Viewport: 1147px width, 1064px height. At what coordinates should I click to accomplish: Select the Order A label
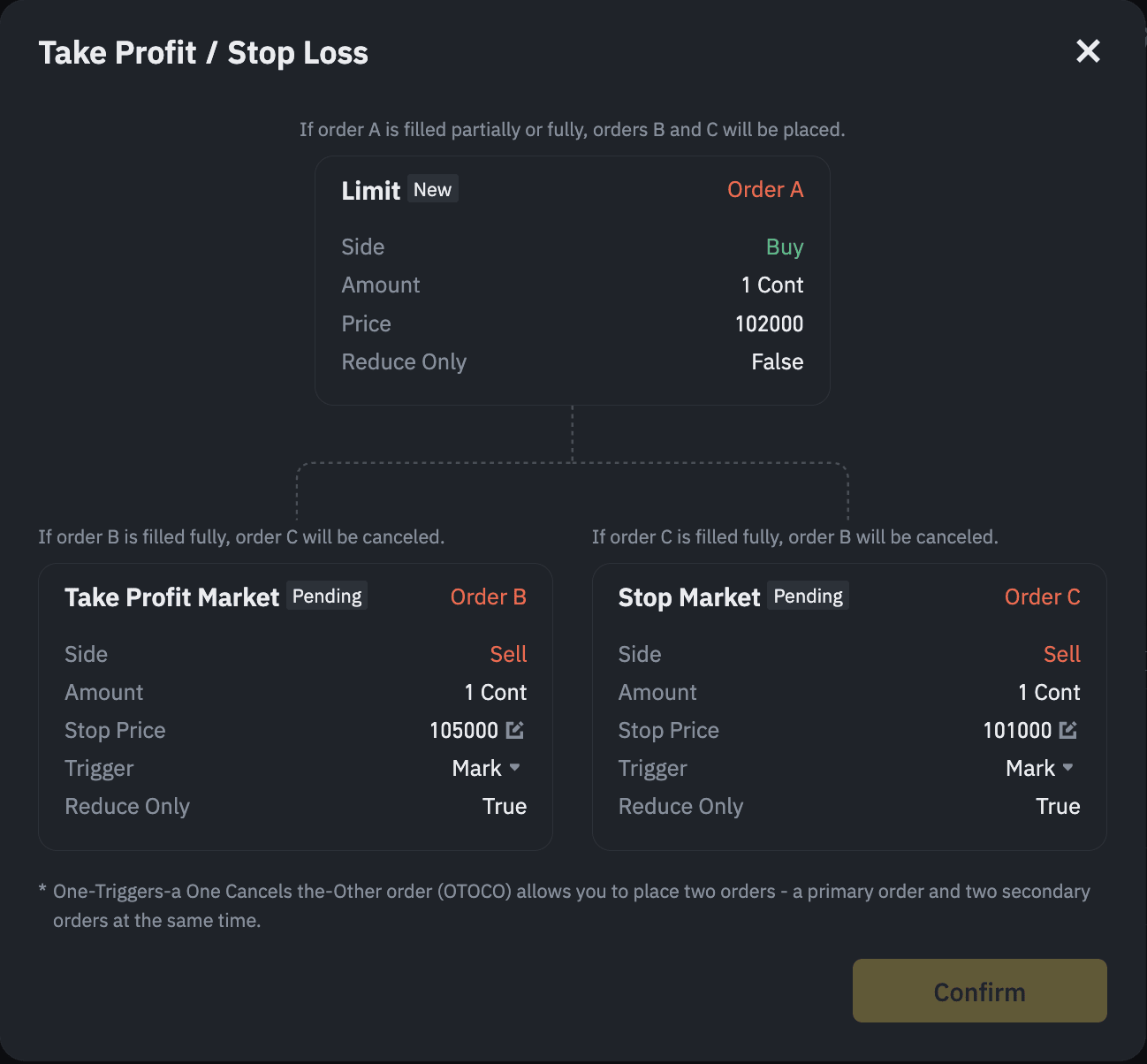764,190
